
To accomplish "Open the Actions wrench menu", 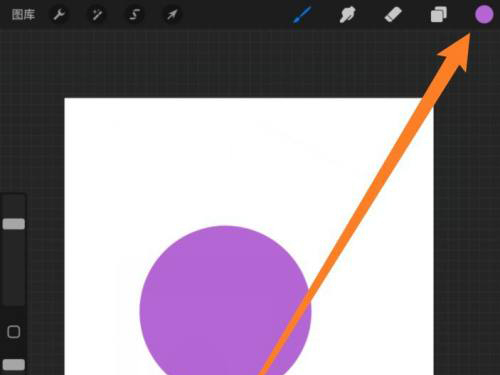I will click(59, 15).
